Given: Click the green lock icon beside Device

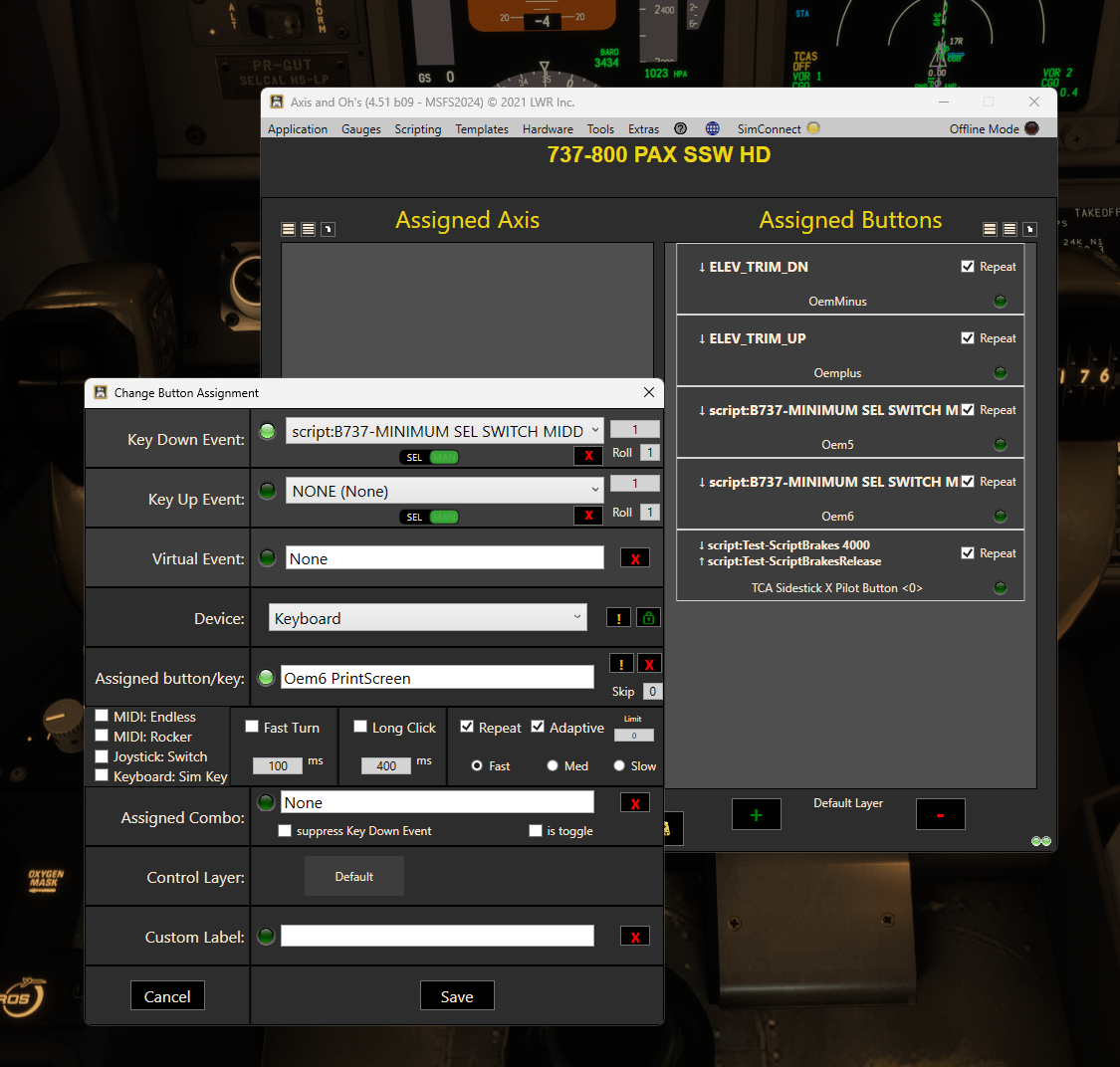Looking at the screenshot, I should [x=648, y=618].
